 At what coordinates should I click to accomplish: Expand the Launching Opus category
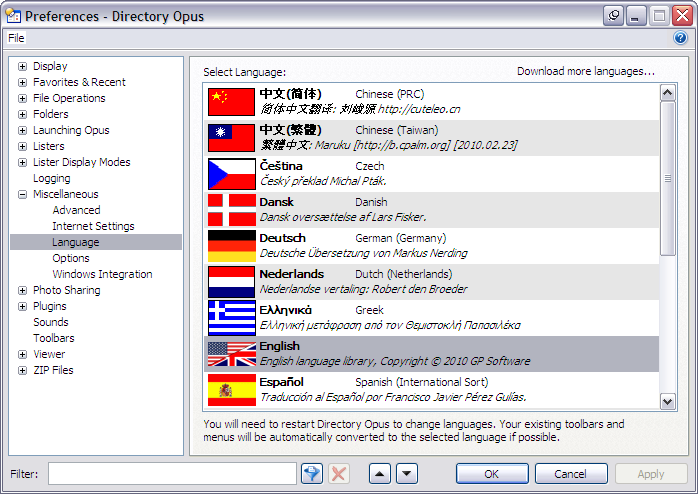pos(22,130)
